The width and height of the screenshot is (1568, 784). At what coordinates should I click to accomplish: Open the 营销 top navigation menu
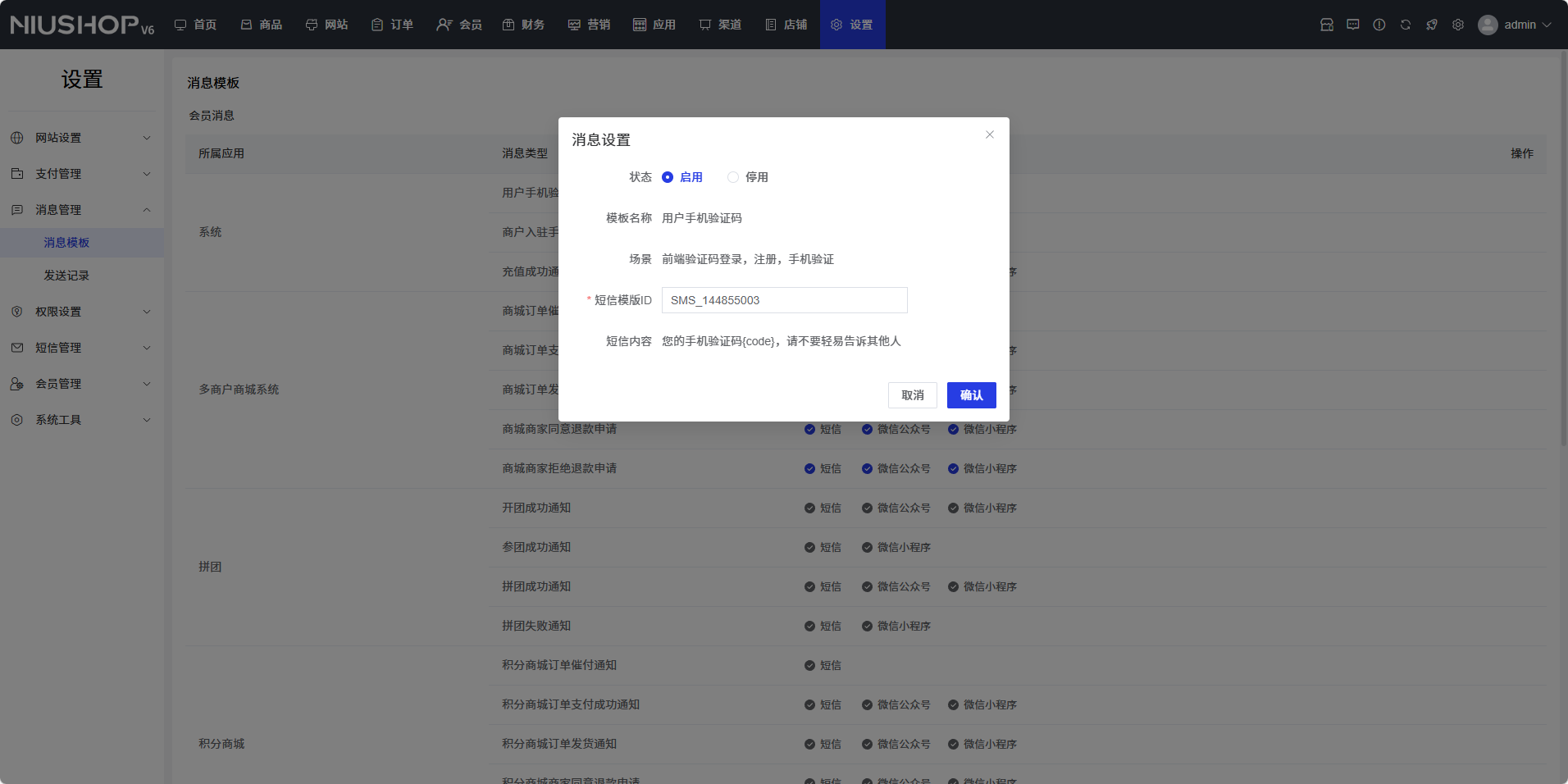[590, 25]
